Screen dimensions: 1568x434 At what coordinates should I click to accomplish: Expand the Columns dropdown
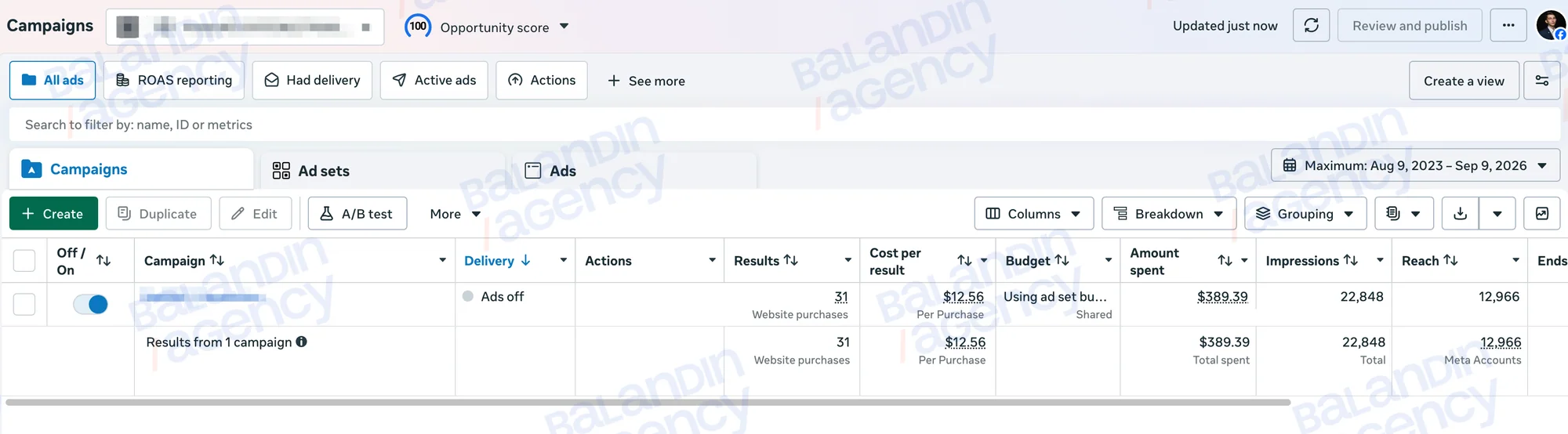point(1033,214)
